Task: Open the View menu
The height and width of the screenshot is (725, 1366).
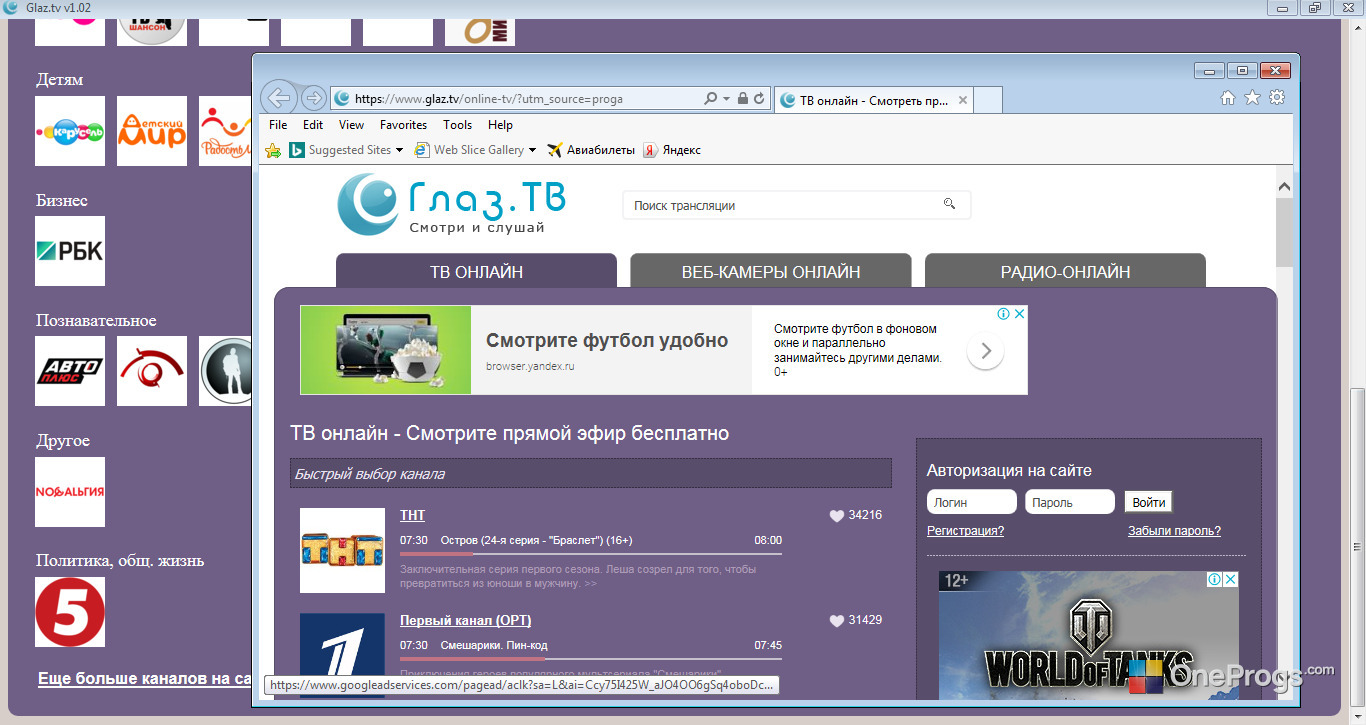Action: pyautogui.click(x=351, y=125)
